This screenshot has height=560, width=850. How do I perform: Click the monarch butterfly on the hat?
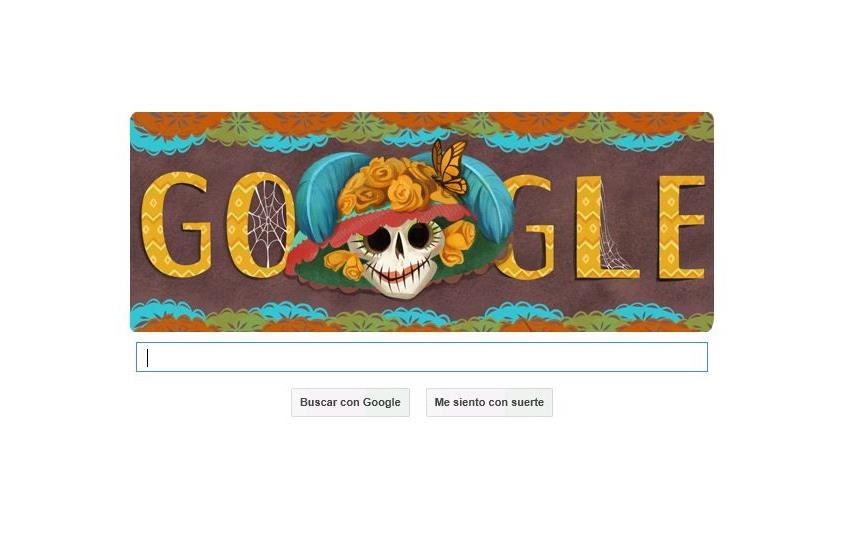449,167
